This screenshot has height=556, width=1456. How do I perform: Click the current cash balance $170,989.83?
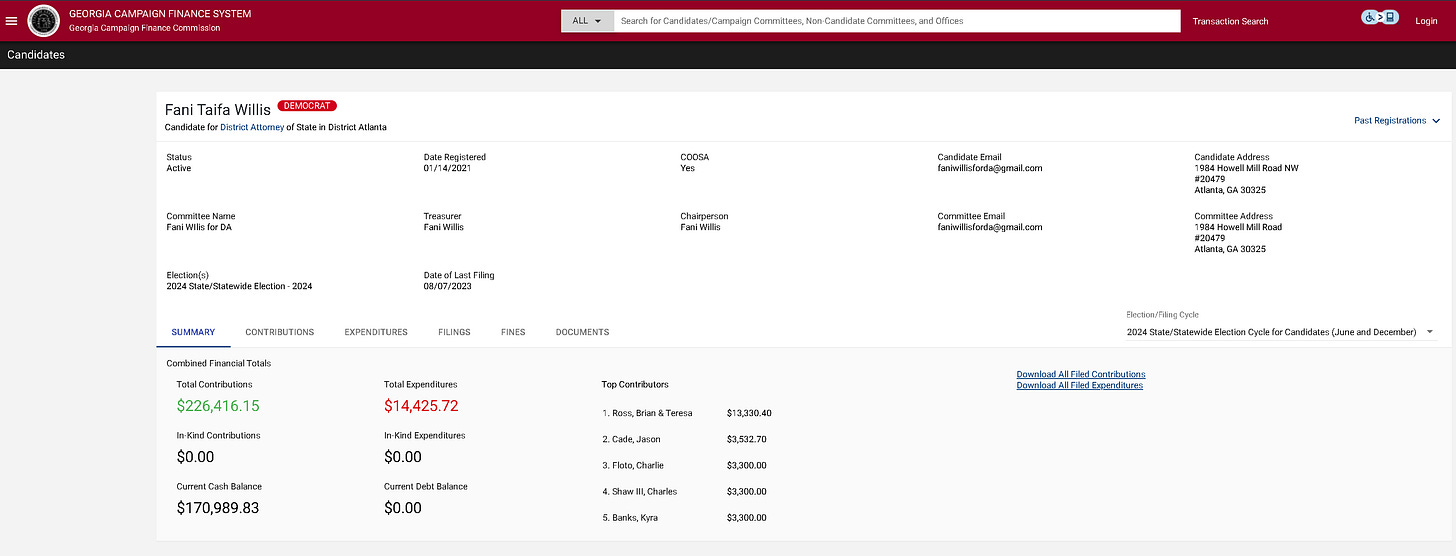(218, 508)
